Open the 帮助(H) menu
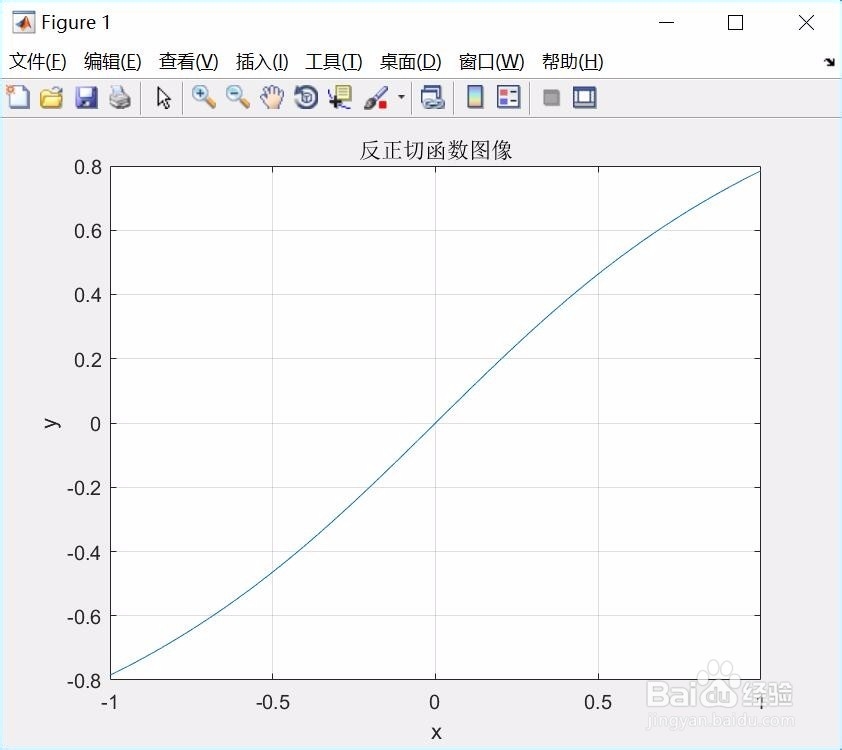The width and height of the screenshot is (842, 750). (572, 62)
